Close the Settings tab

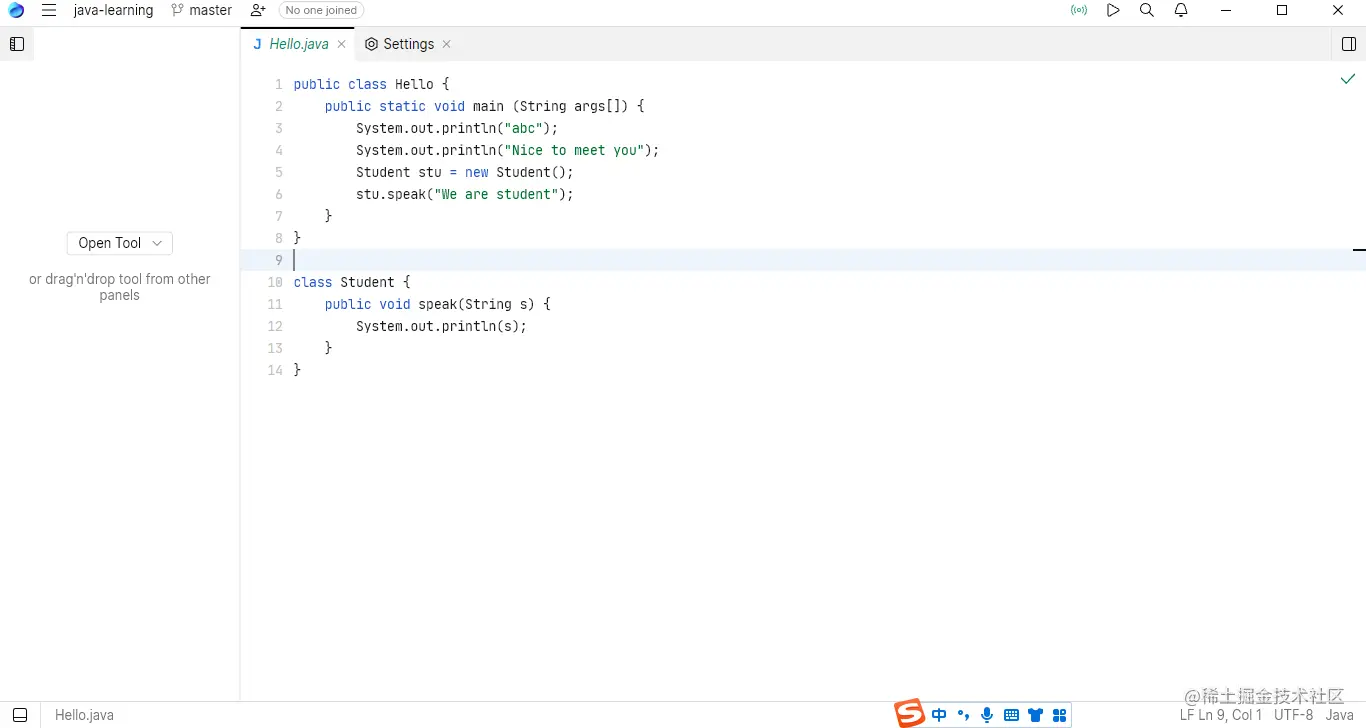446,44
